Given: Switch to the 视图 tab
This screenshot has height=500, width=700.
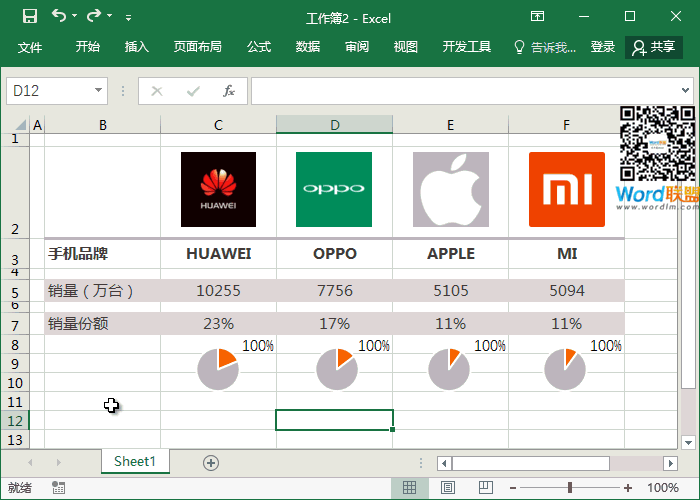Looking at the screenshot, I should pyautogui.click(x=405, y=46).
